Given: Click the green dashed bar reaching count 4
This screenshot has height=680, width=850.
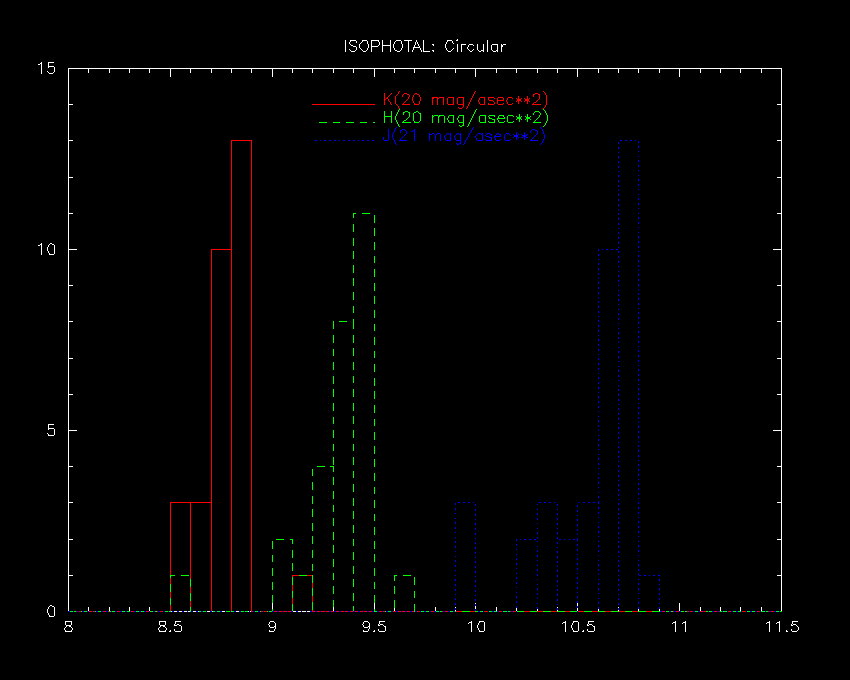Looking at the screenshot, I should [x=323, y=538].
